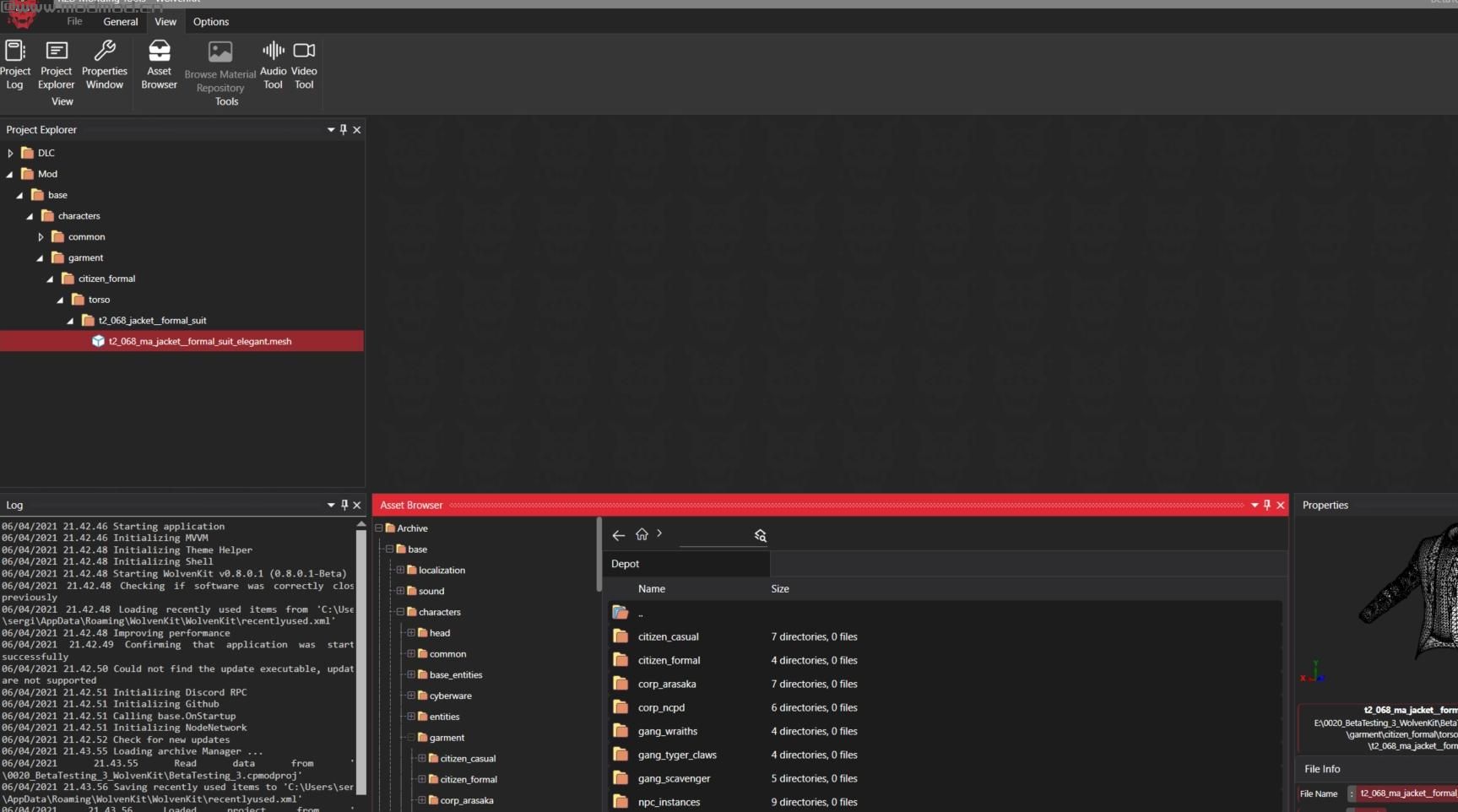Click Browse Material Repository icon
The width and height of the screenshot is (1458, 812).
pyautogui.click(x=220, y=52)
